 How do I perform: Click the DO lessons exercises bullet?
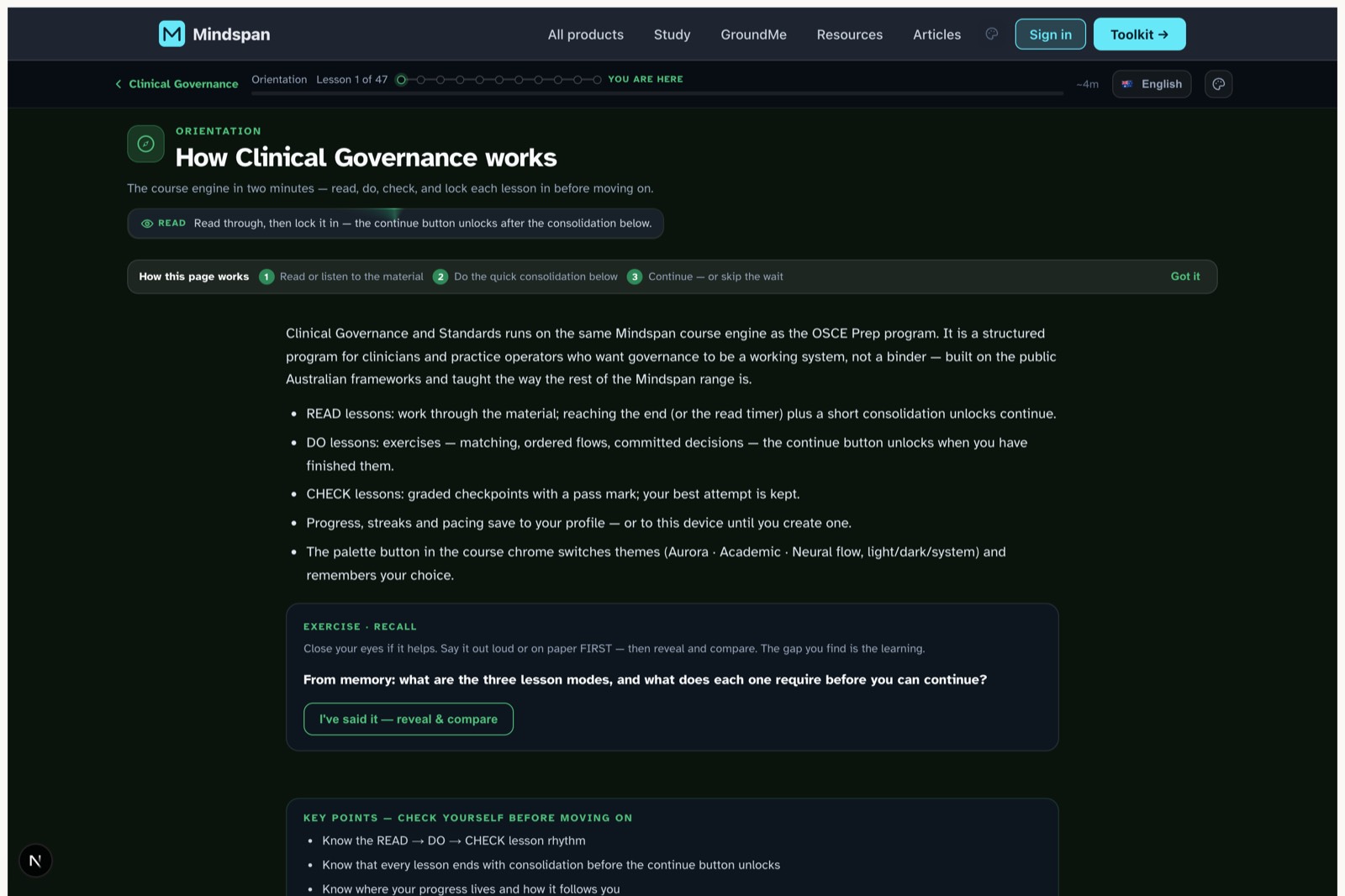(667, 454)
